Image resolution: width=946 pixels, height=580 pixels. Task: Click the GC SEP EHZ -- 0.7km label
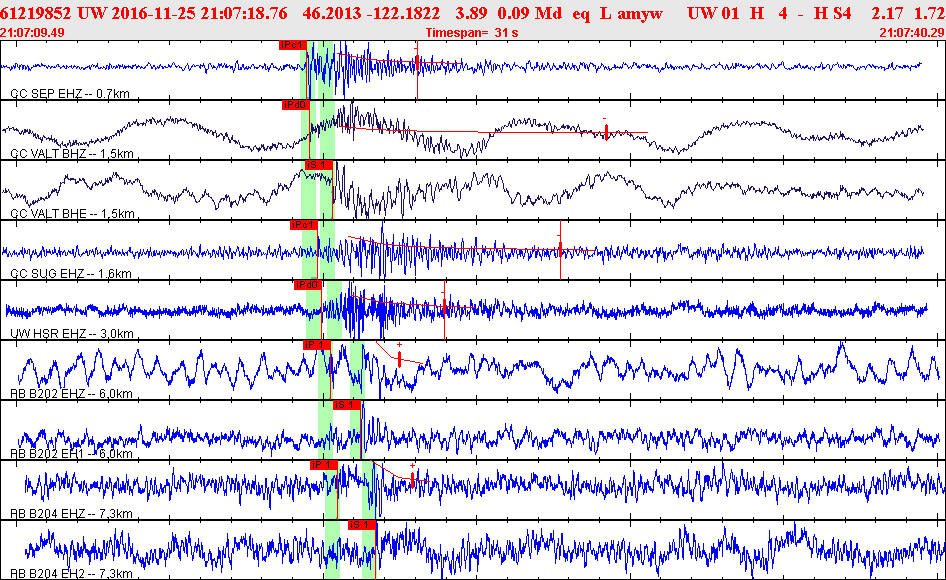click(69, 94)
